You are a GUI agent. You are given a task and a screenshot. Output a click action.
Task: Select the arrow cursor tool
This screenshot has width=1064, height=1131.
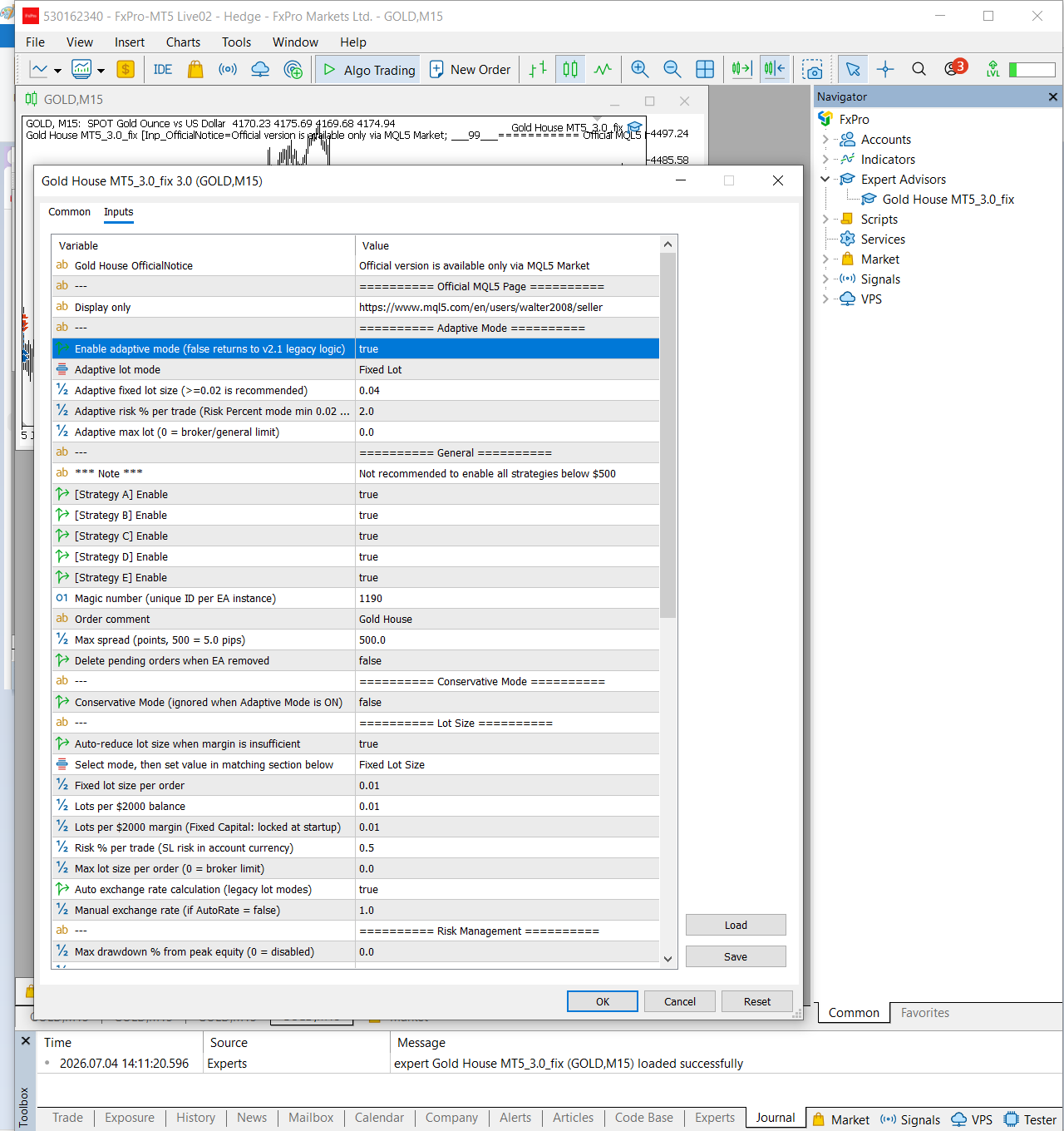[853, 70]
